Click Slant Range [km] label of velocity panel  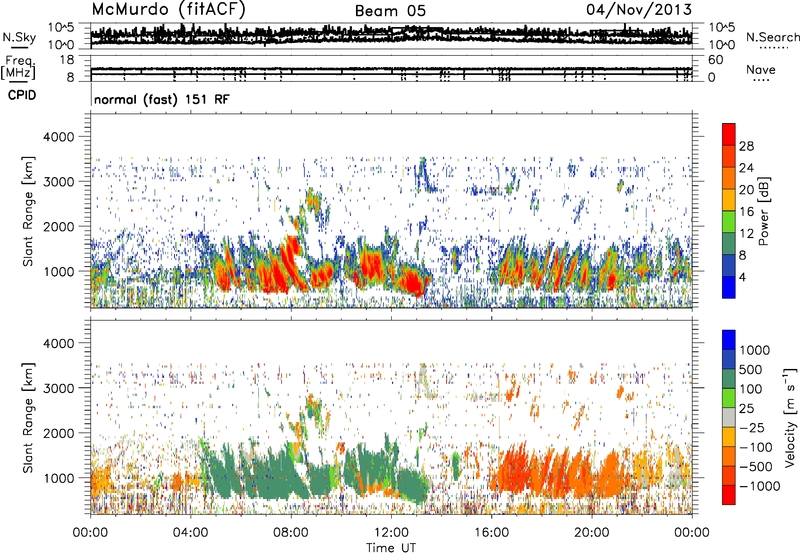coord(28,418)
